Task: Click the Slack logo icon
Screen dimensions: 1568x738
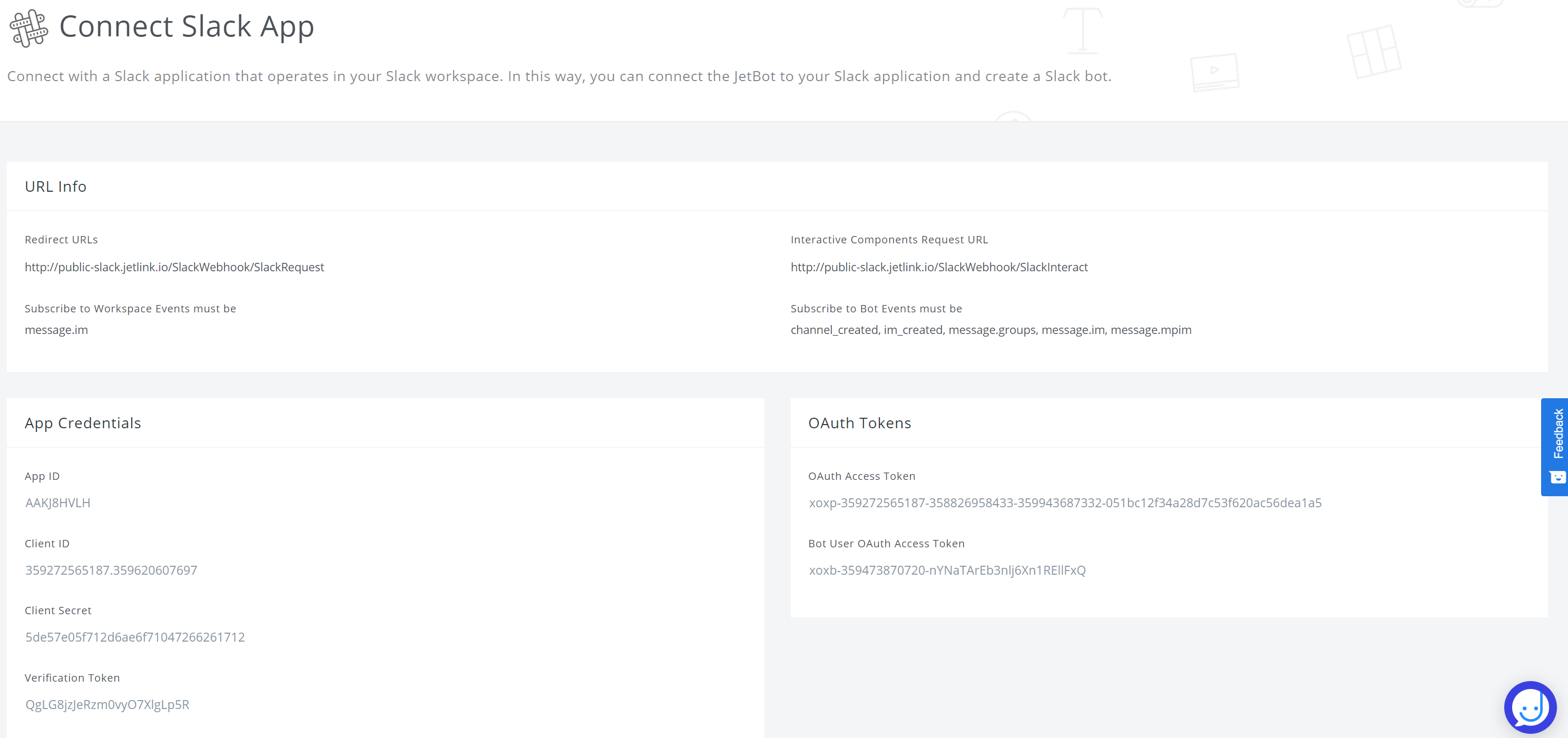Action: (28, 28)
